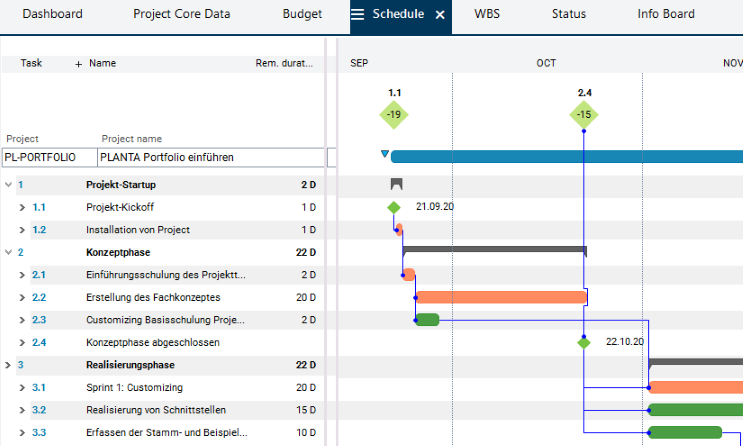The height and width of the screenshot is (446, 743).
Task: Collapse the Konzeptphase task group
Action: [x=9, y=252]
